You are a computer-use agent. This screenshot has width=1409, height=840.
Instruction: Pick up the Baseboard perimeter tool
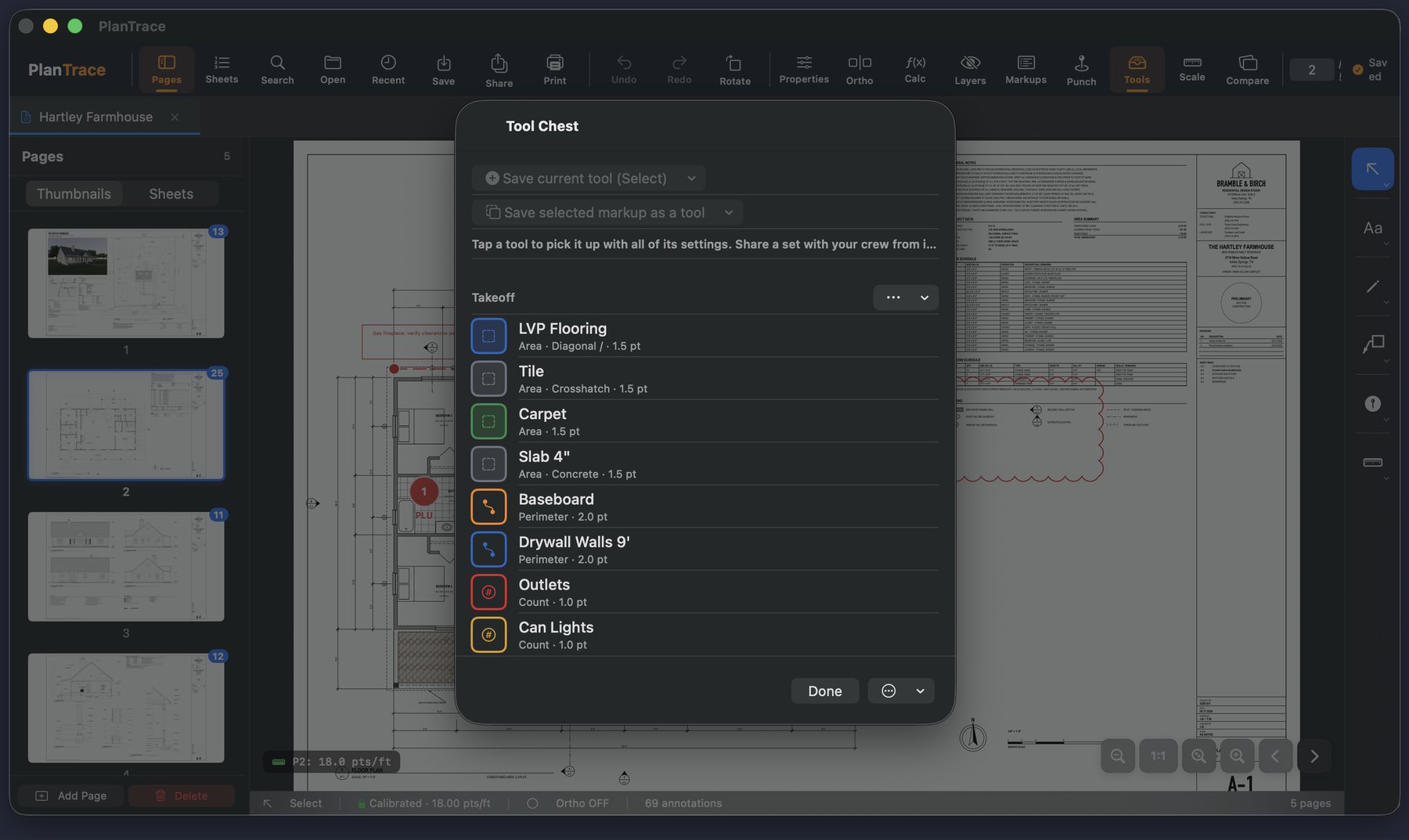(704, 507)
